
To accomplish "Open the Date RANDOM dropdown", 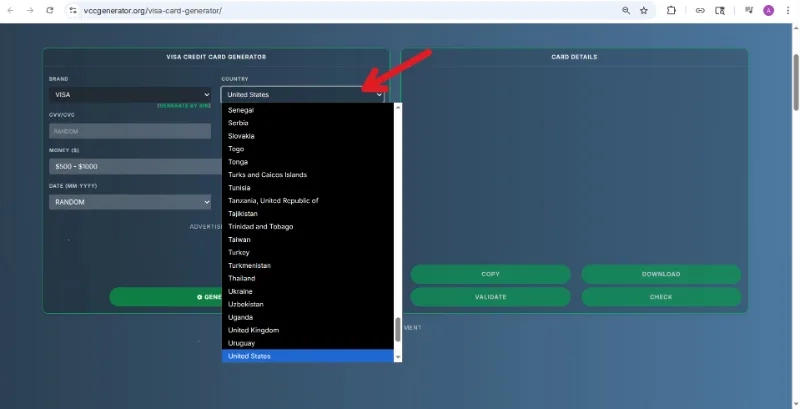I will [x=130, y=202].
